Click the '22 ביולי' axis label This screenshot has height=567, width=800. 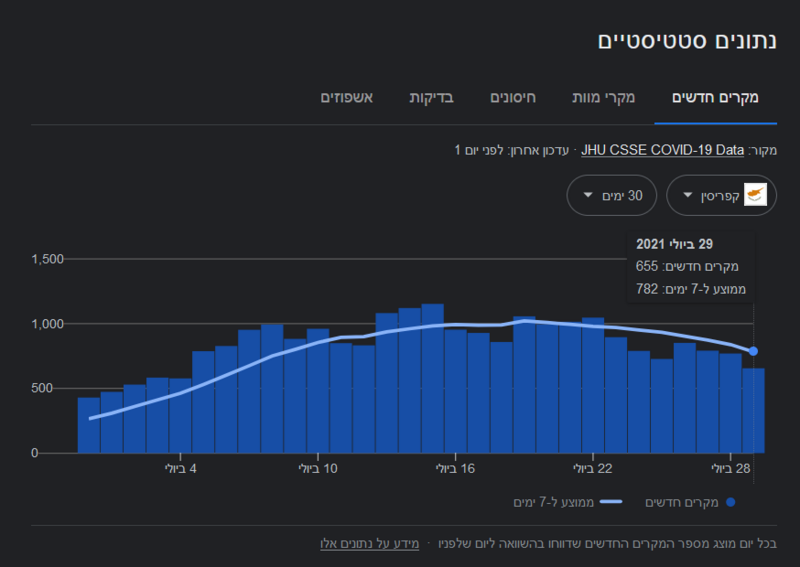point(593,469)
